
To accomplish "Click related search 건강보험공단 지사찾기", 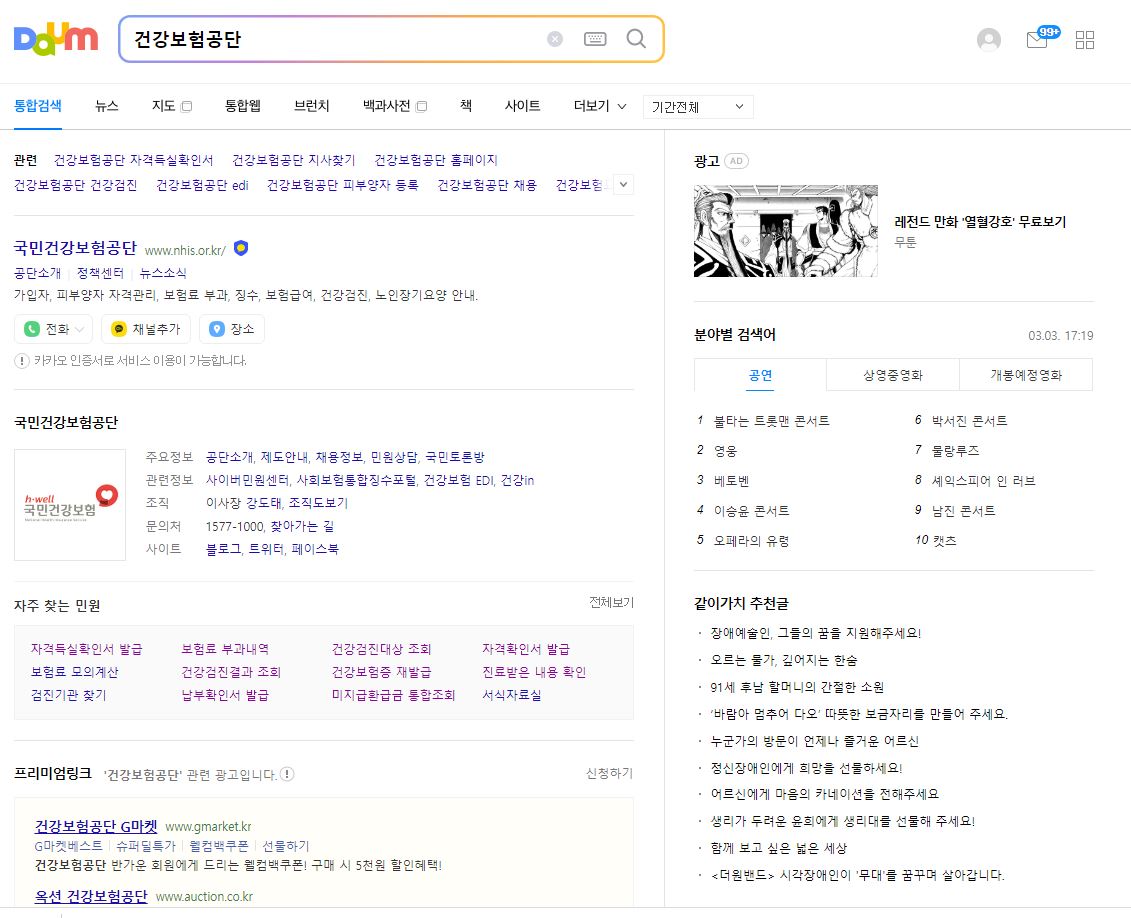I will pyautogui.click(x=294, y=160).
